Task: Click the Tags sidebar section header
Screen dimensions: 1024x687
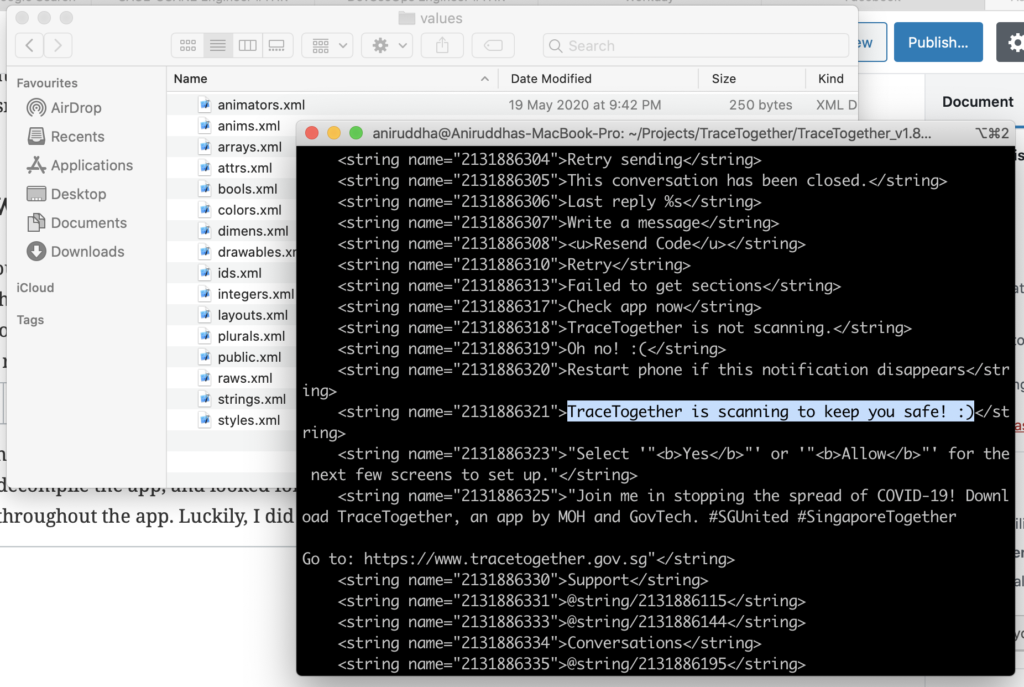Action: [30, 320]
